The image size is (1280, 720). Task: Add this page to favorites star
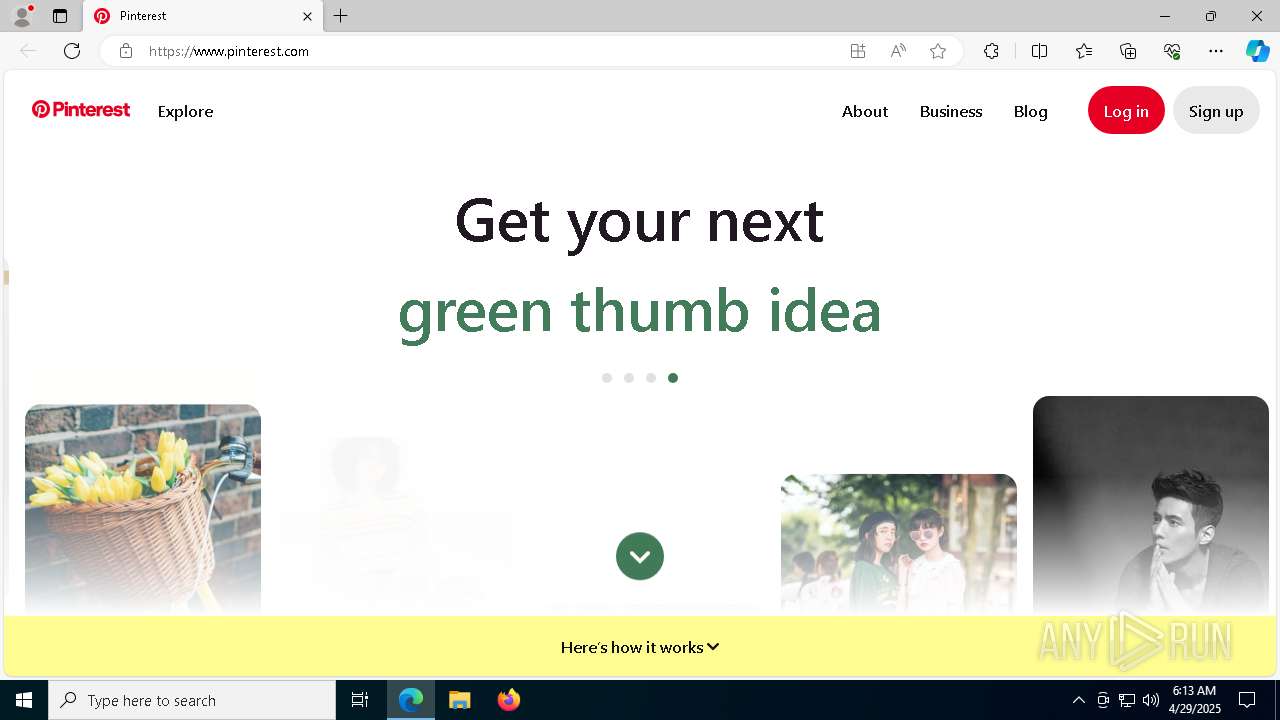click(938, 51)
